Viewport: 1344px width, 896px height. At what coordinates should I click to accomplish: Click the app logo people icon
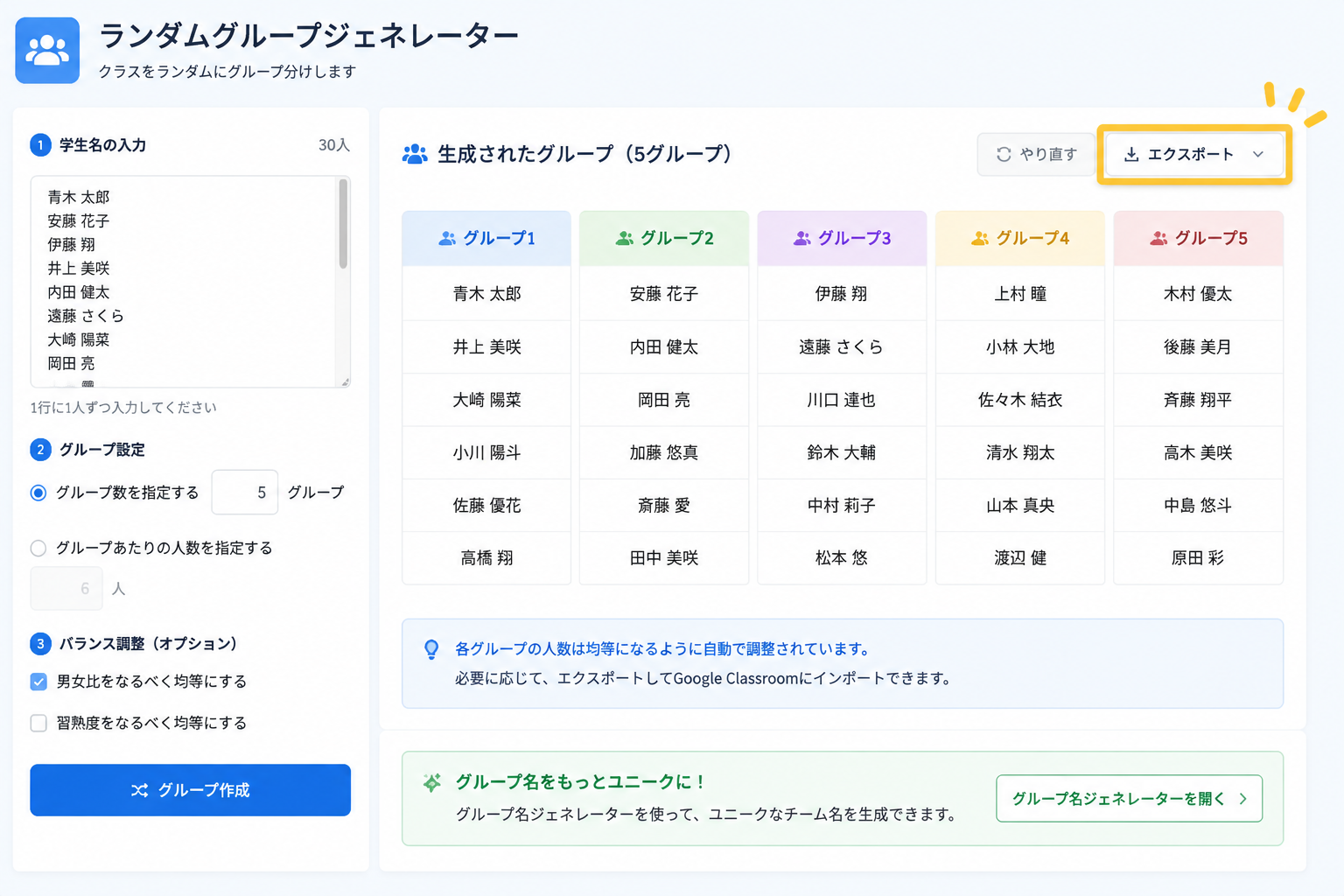coord(47,51)
